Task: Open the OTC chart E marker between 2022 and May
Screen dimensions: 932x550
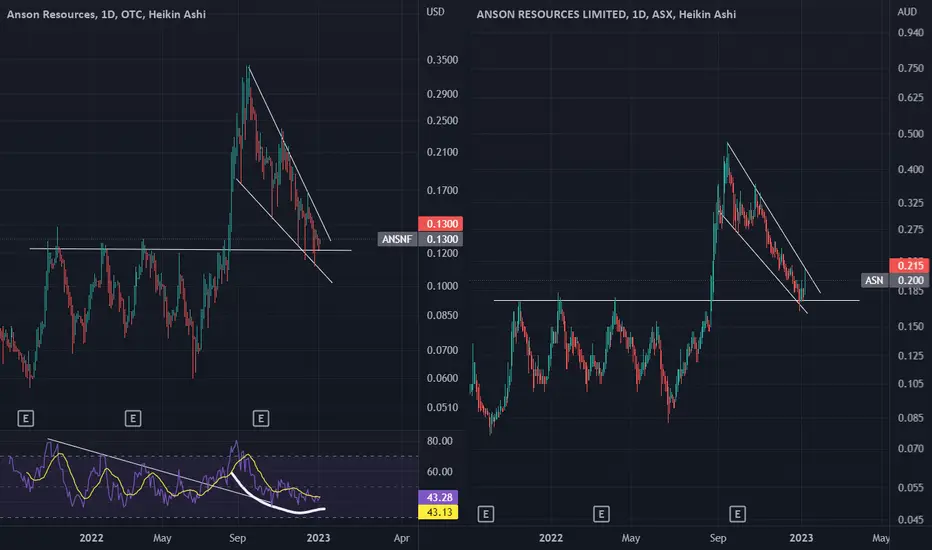Action: pyautogui.click(x=133, y=419)
